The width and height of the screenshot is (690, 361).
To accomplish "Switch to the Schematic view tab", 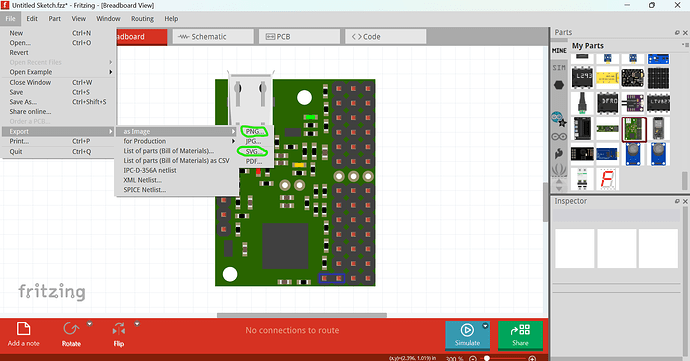I will tap(213, 37).
